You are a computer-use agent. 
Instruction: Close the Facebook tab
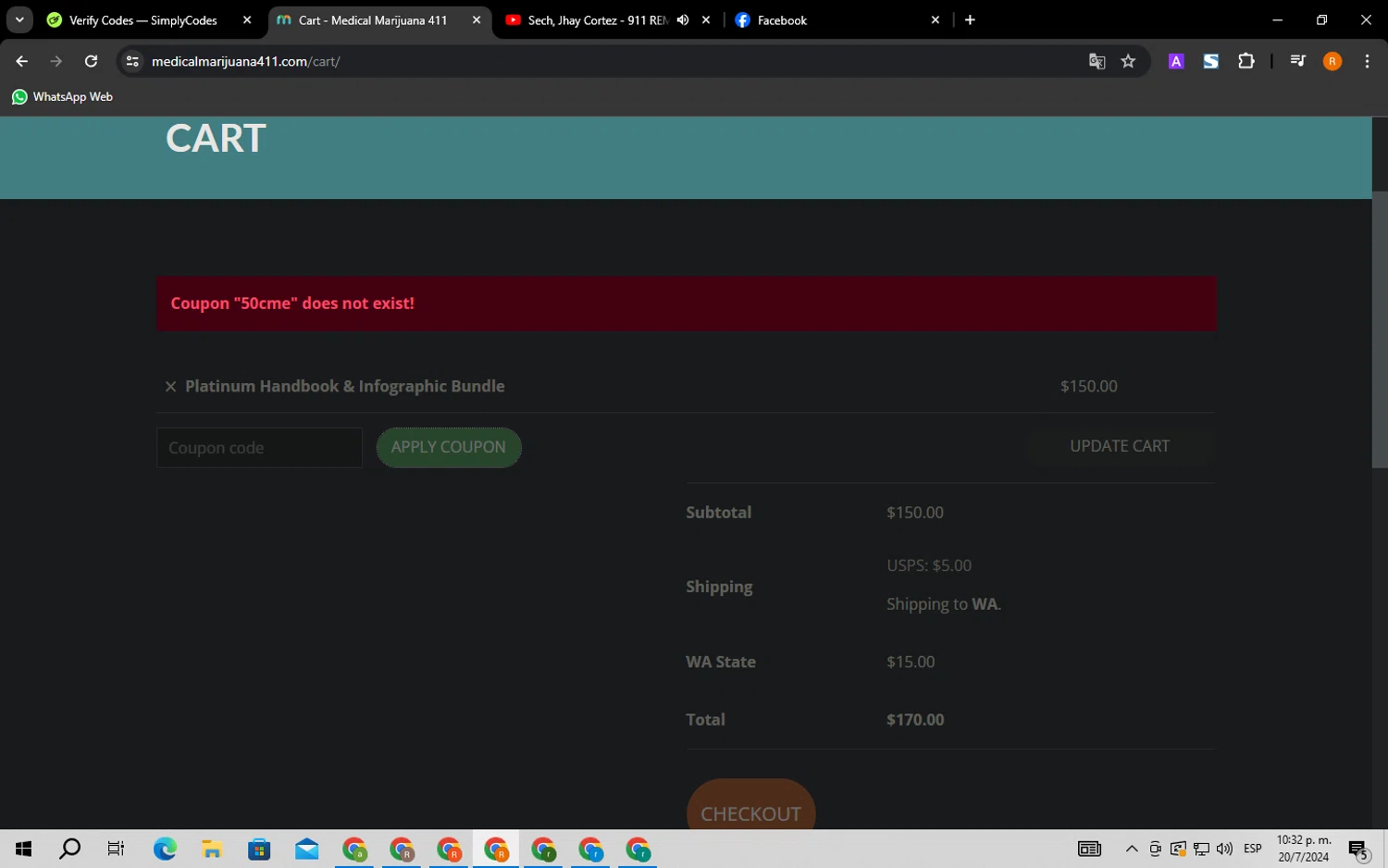(936, 20)
